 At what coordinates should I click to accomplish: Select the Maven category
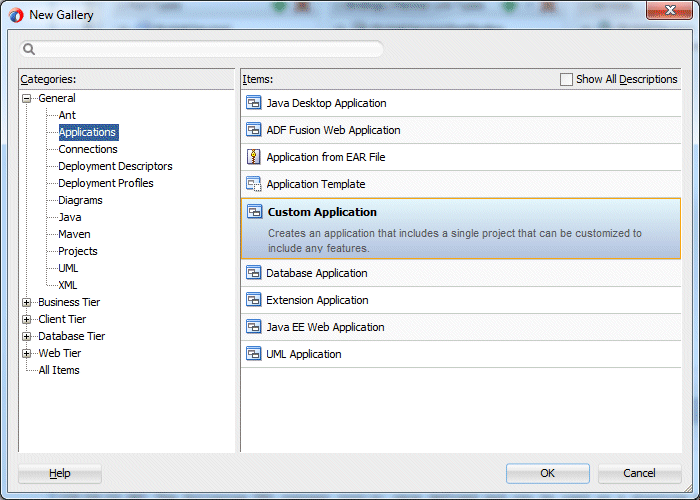point(75,234)
